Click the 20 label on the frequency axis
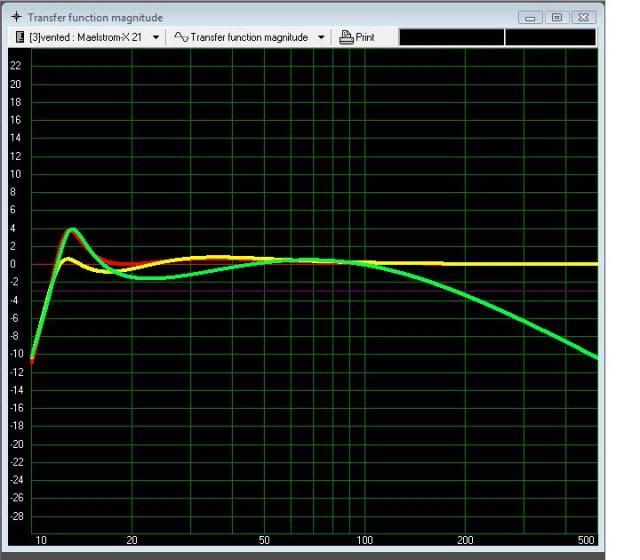The width and height of the screenshot is (640, 560). [x=132, y=540]
